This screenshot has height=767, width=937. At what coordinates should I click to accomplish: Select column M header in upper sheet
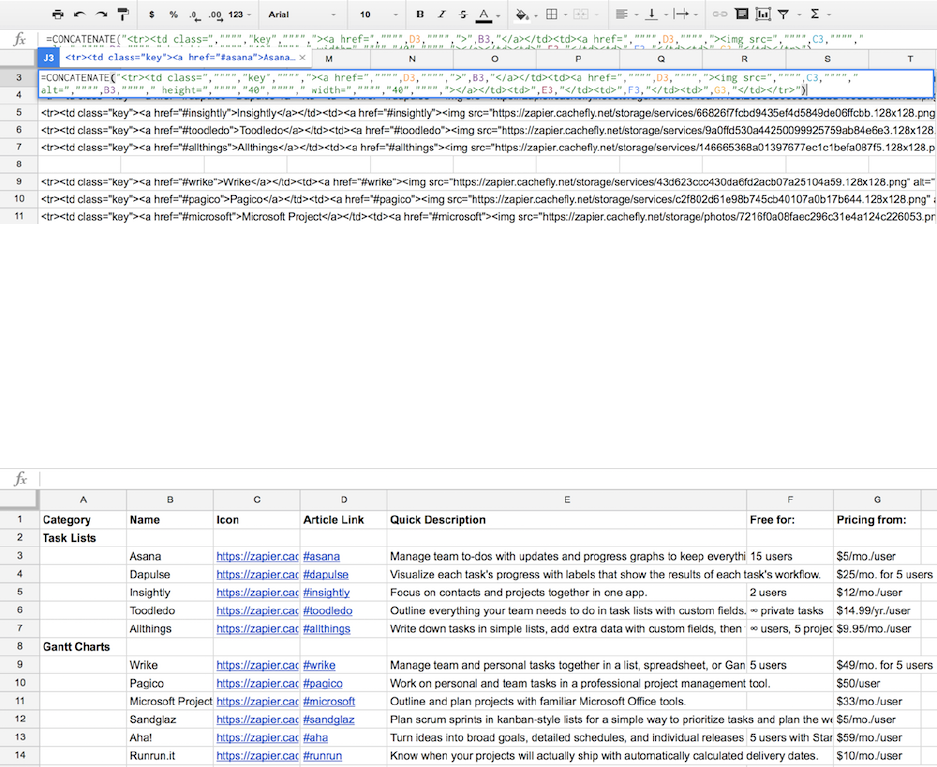(x=329, y=59)
